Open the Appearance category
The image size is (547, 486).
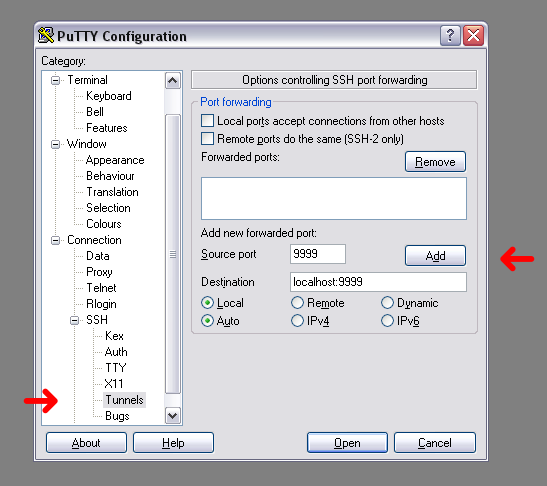[x=115, y=160]
